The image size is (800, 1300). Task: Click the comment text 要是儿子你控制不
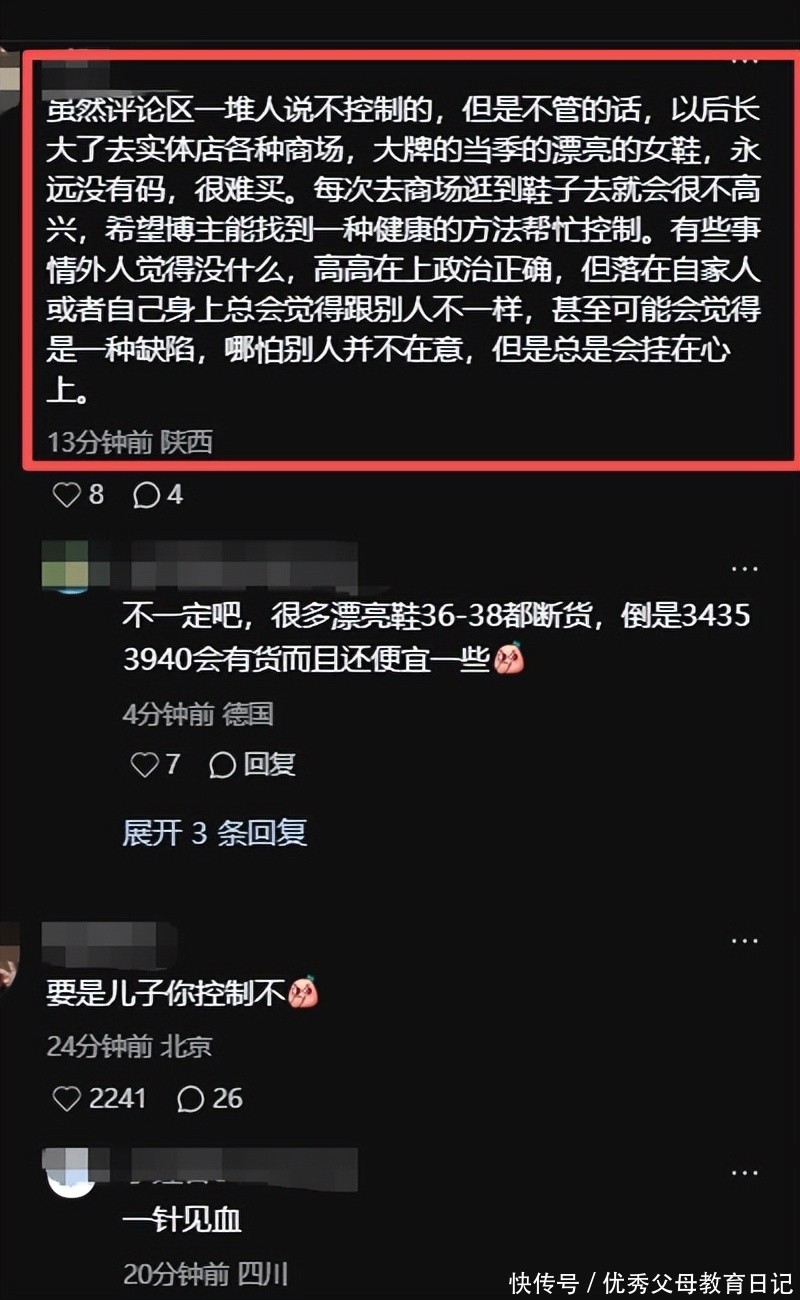[x=167, y=993]
